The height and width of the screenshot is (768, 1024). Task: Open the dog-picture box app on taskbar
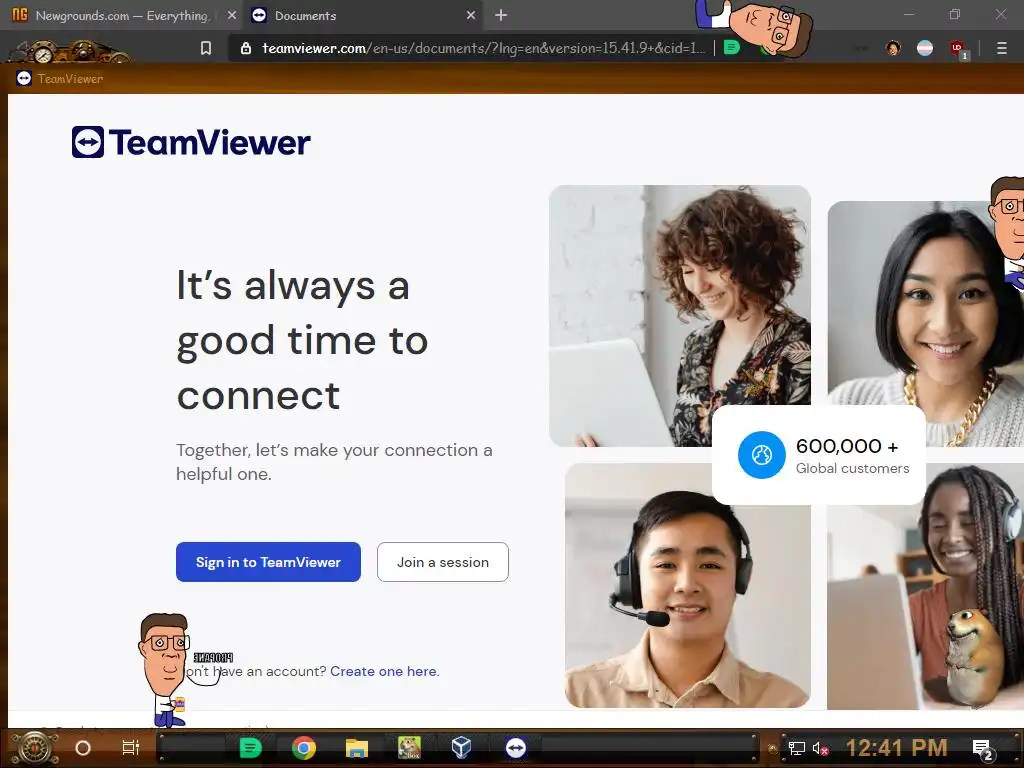pos(409,748)
